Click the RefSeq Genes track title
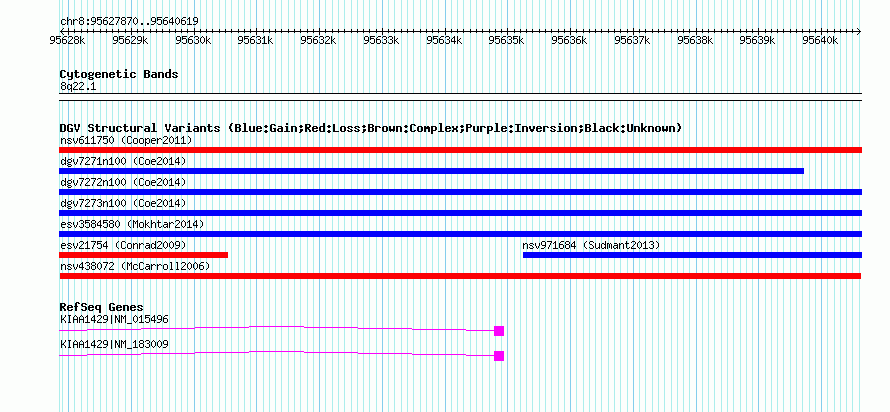 coord(102,308)
